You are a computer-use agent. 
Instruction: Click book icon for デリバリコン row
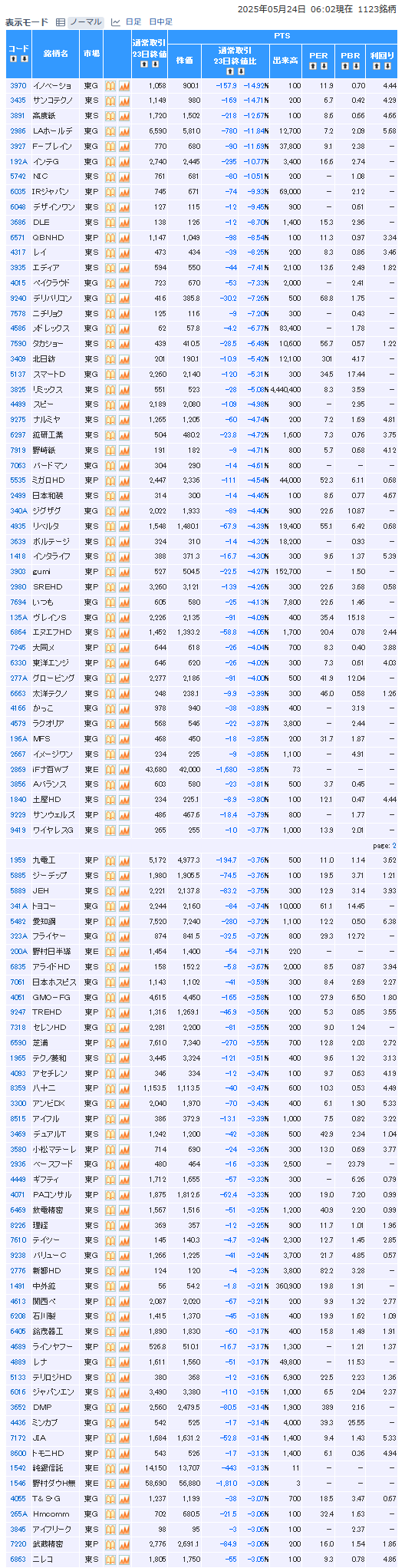click(x=110, y=298)
